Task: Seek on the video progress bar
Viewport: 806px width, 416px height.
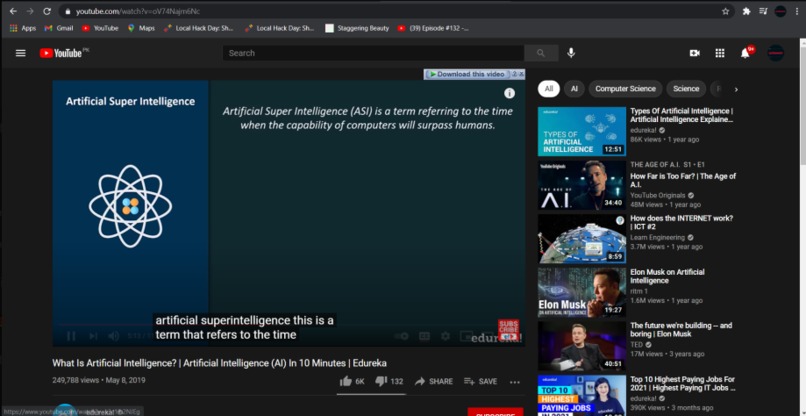Action: click(x=288, y=325)
